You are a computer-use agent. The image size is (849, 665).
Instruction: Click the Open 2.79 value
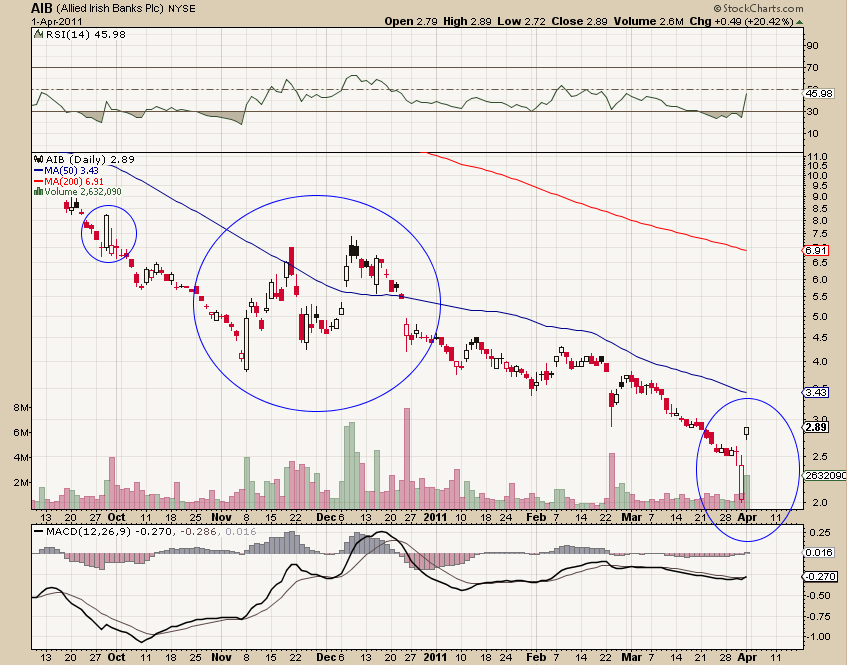[411, 22]
